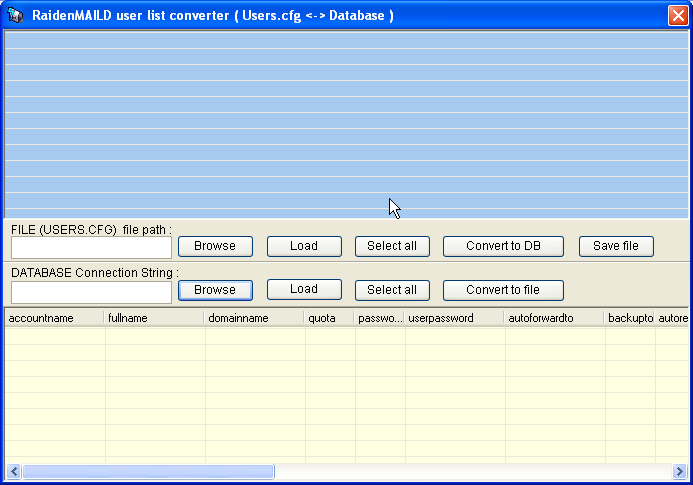Click the DATABASE Connection String input field
Screen dimensions: 693x485
point(91,291)
